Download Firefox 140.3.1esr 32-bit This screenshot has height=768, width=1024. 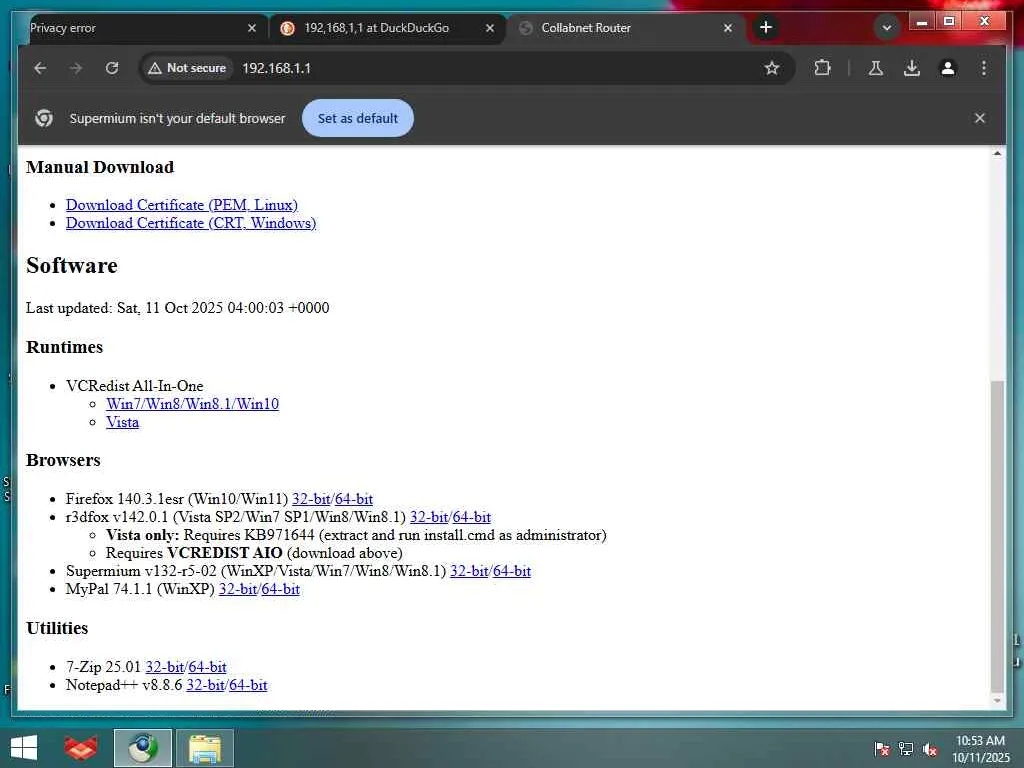click(x=311, y=500)
